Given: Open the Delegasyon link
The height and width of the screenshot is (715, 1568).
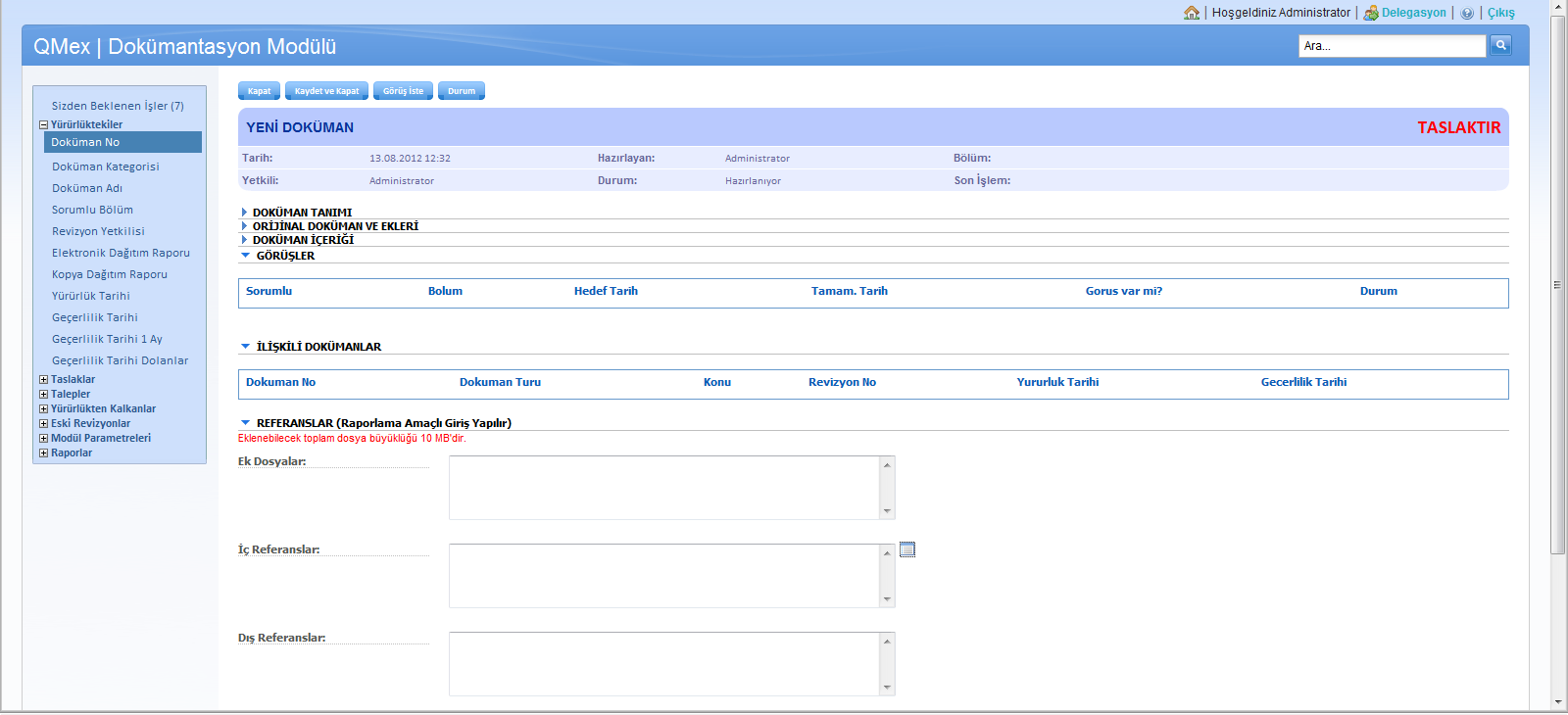Looking at the screenshot, I should [1414, 13].
